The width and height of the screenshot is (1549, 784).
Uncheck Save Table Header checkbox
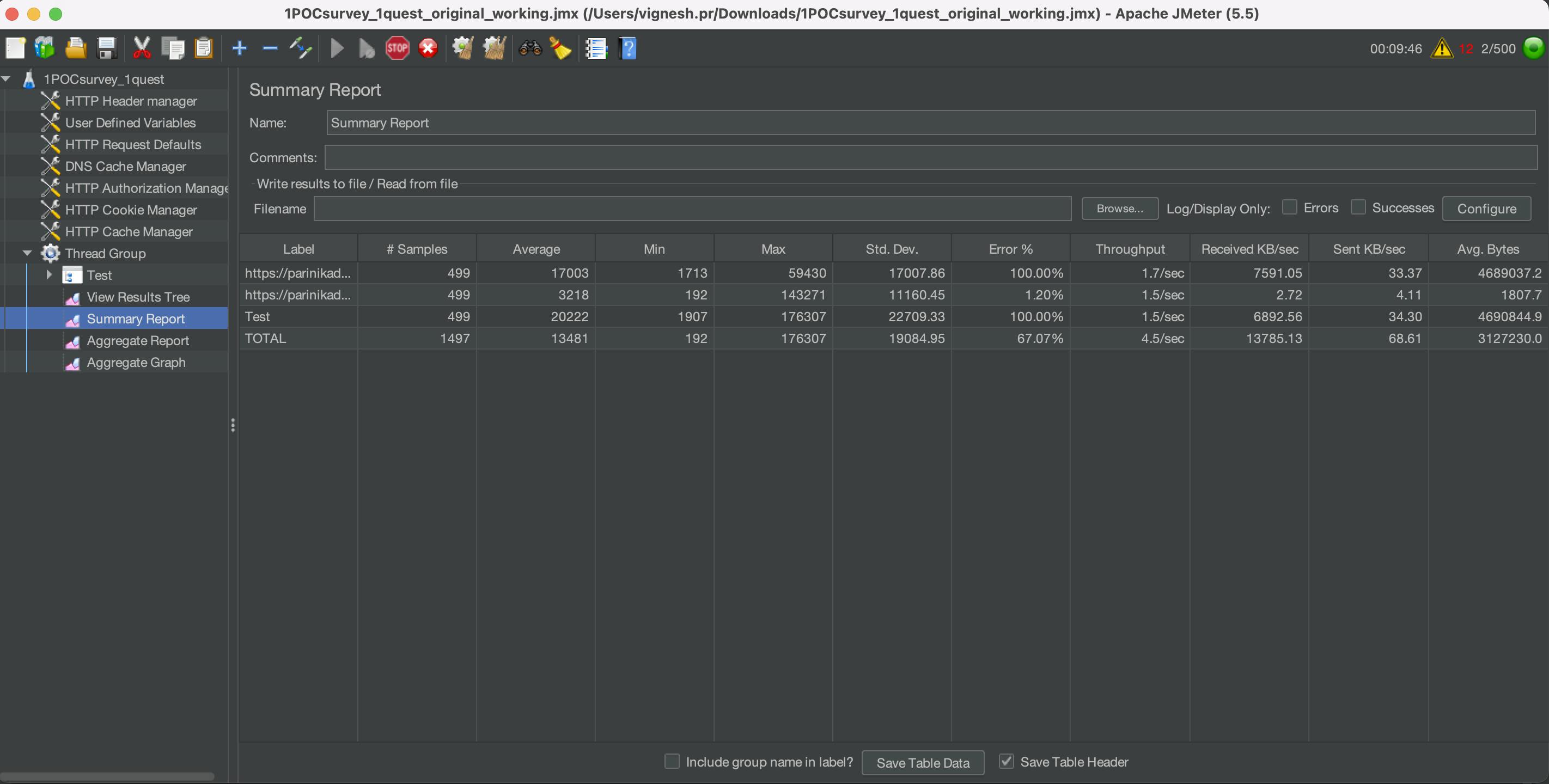pos(1006,761)
